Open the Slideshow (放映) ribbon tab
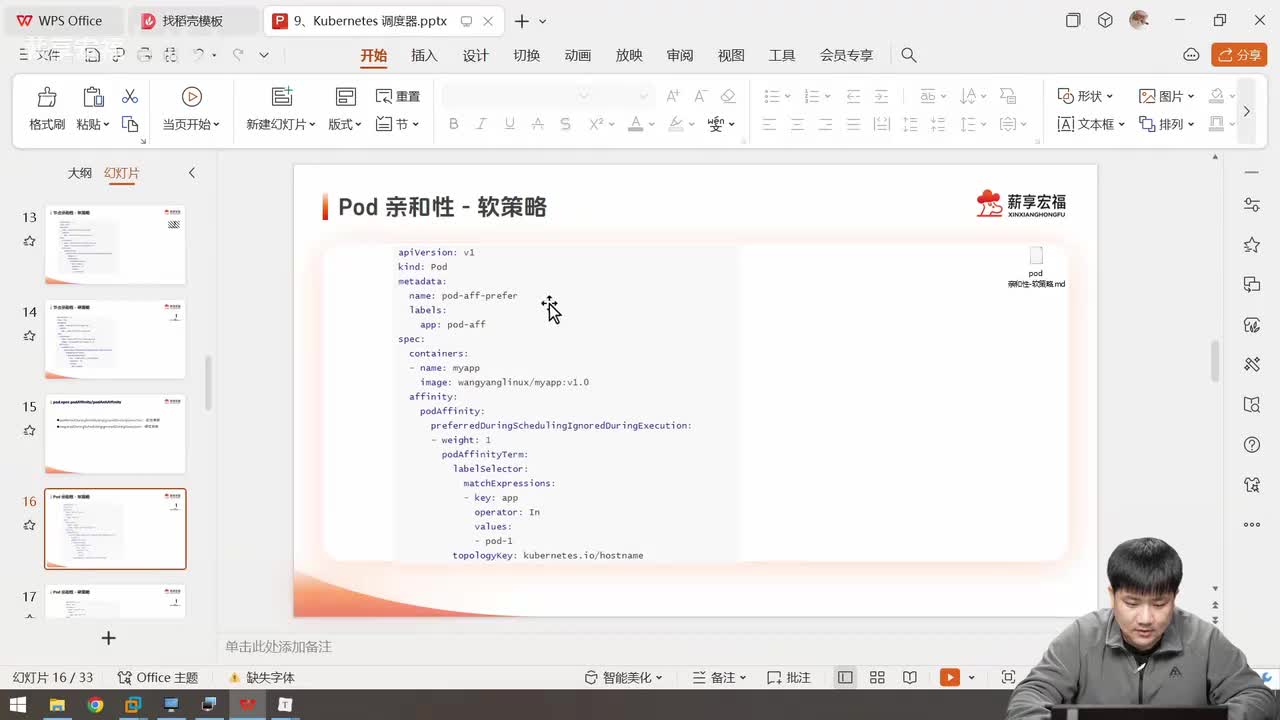Image resolution: width=1280 pixels, height=720 pixels. [x=629, y=55]
